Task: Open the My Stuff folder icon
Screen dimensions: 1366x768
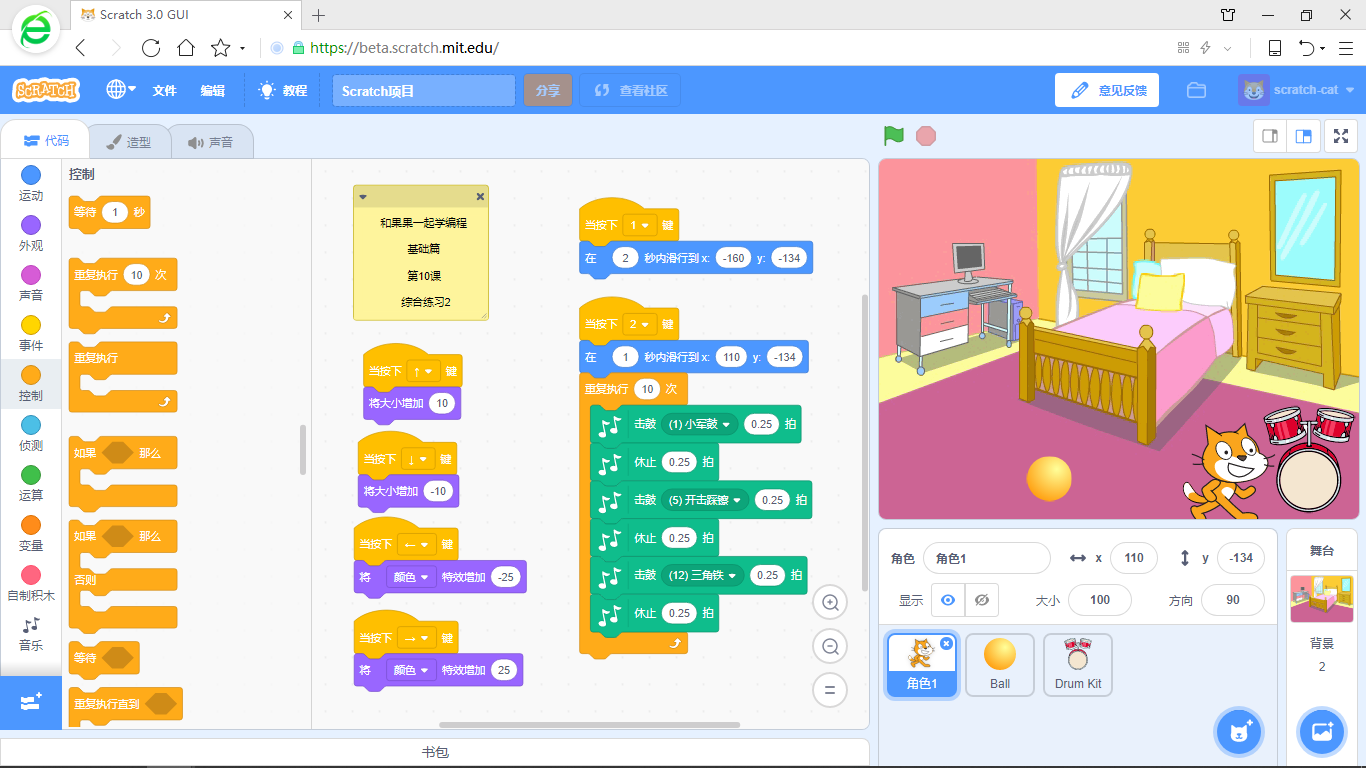Action: pos(1196,90)
